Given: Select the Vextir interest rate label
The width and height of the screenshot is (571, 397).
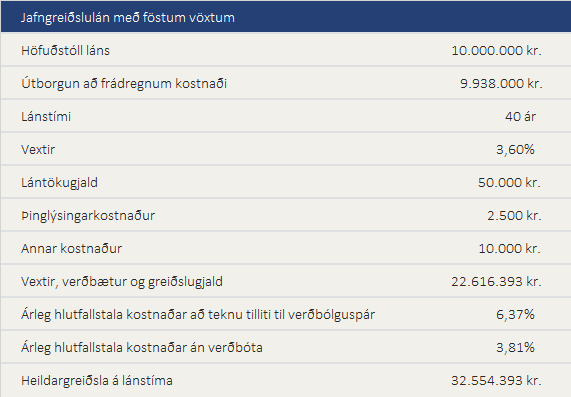Looking at the screenshot, I should click(38, 149).
